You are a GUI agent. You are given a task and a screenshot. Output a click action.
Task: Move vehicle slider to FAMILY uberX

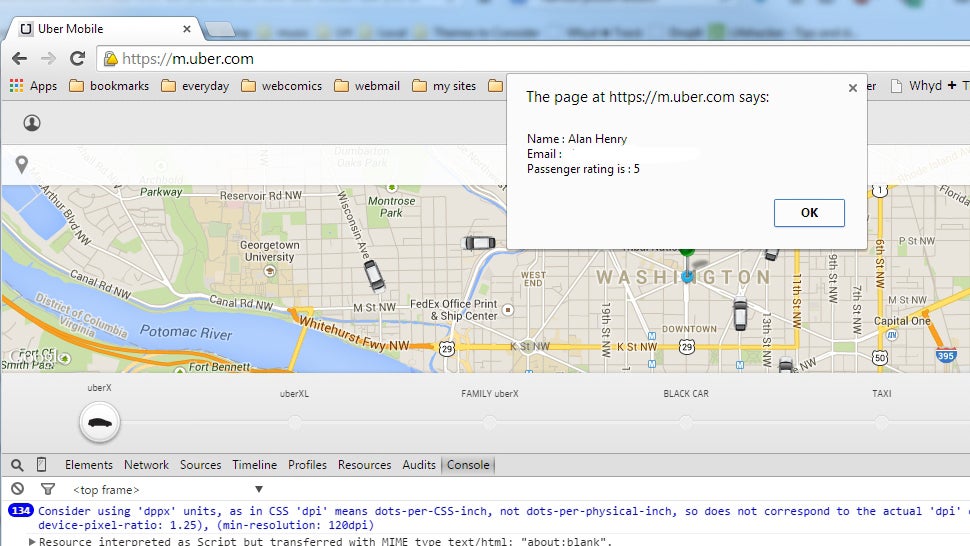click(x=489, y=422)
